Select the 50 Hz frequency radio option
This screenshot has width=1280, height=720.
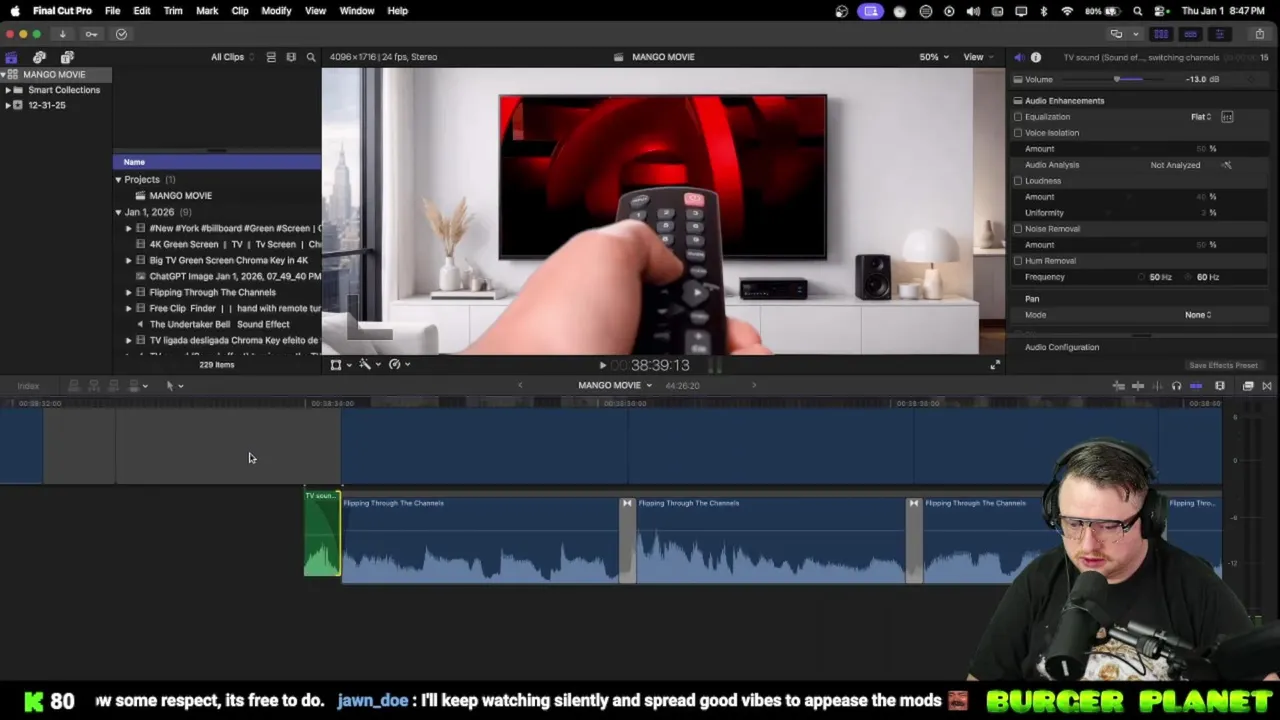pyautogui.click(x=1141, y=277)
